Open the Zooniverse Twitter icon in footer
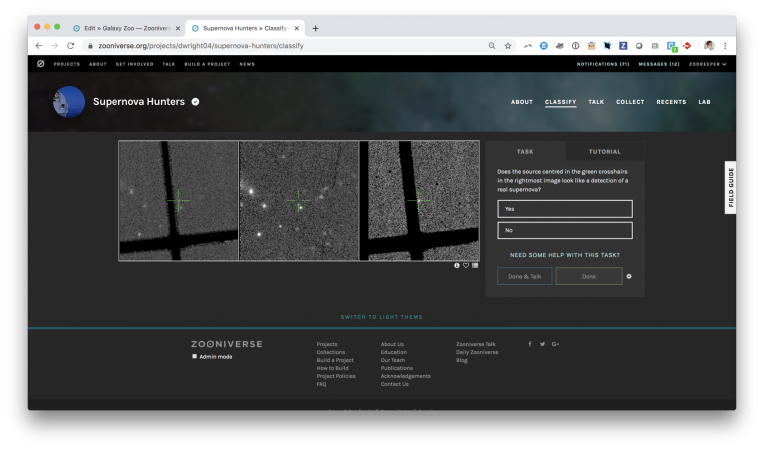The image size is (764, 450). 542,344
